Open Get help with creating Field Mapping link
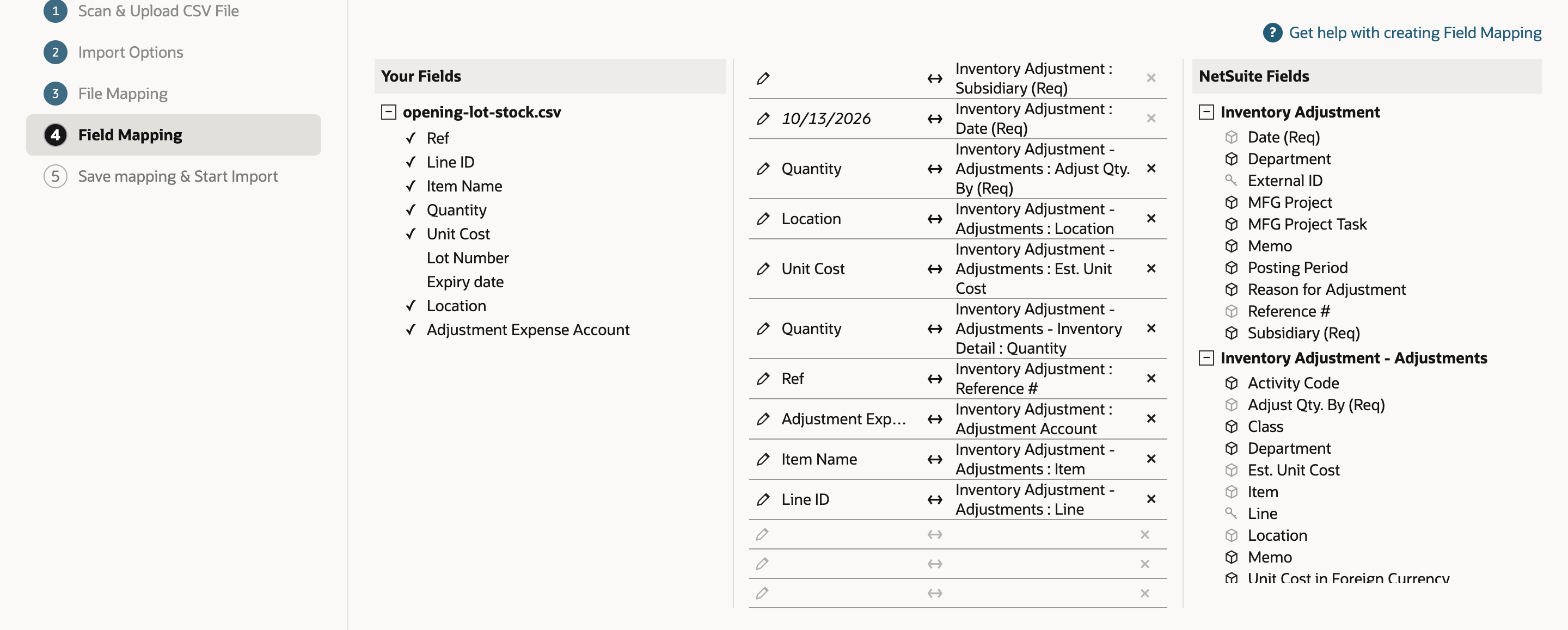The height and width of the screenshot is (630, 1568). [1414, 33]
